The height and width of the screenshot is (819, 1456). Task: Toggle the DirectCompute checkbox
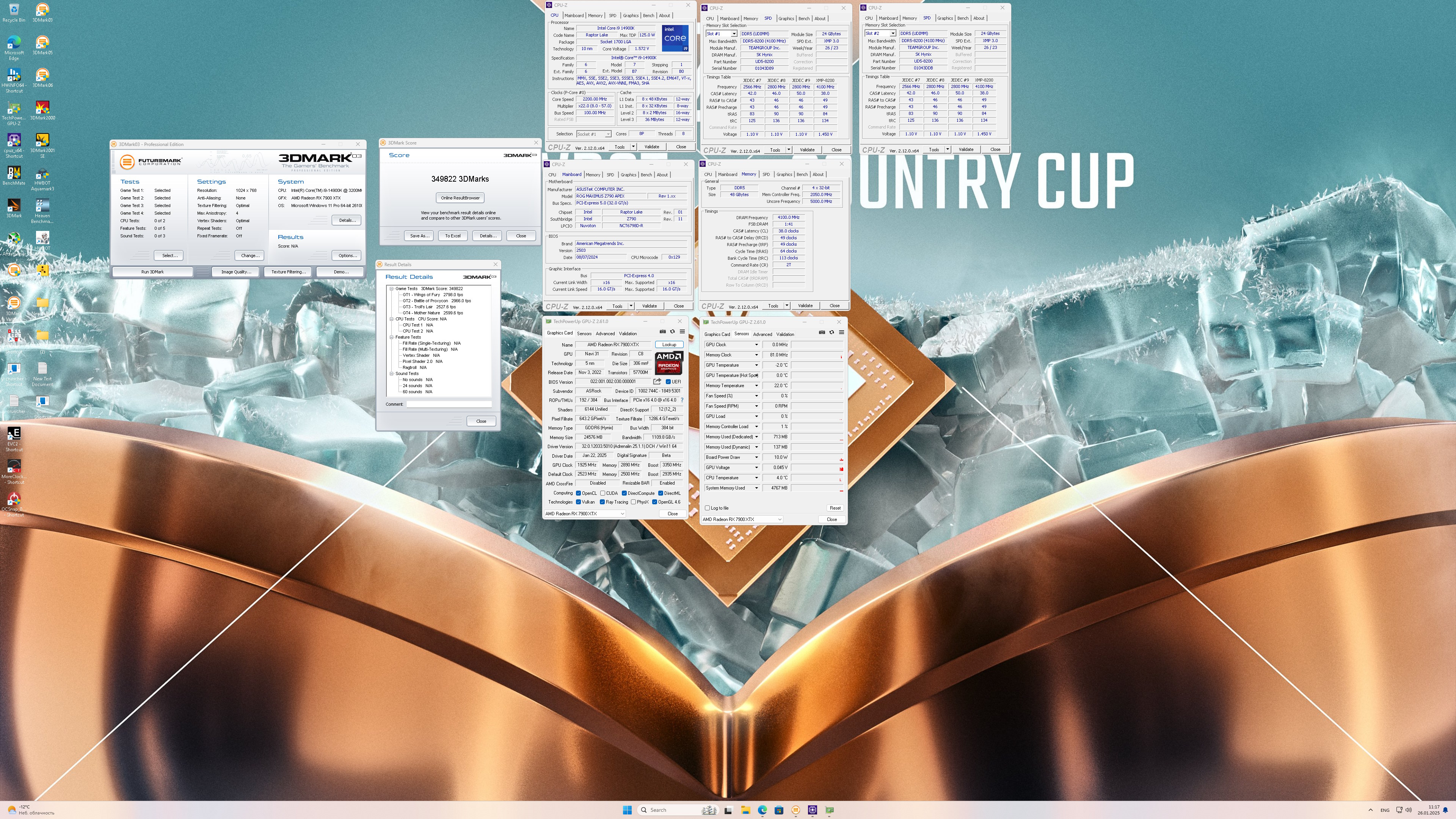pos(624,493)
